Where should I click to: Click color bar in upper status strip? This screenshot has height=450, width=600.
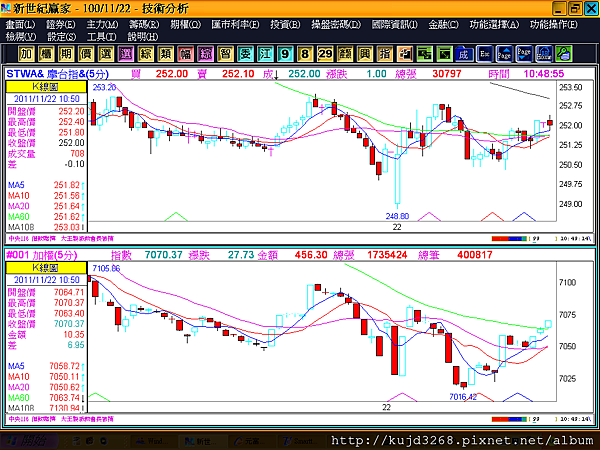pyautogui.click(x=509, y=238)
